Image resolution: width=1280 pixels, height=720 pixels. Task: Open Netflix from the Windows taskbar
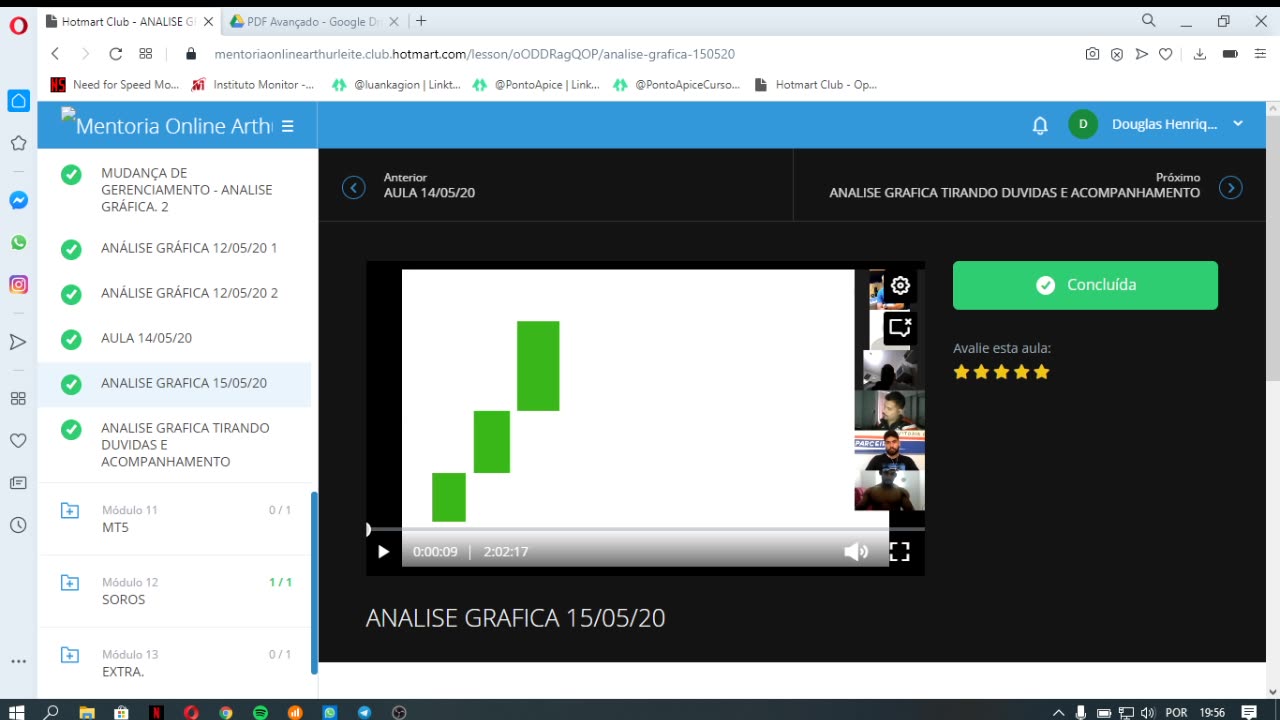[156, 713]
